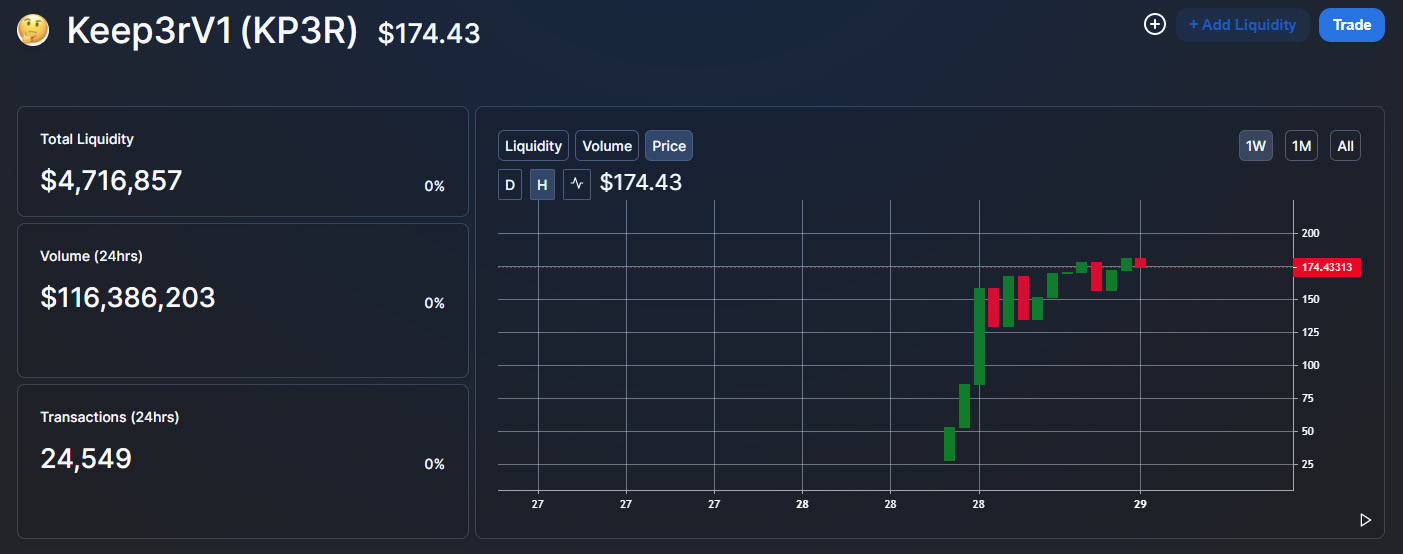Screen dimensions: 1403x554
Task: Click the 29 date axis label
Action: 1140,504
